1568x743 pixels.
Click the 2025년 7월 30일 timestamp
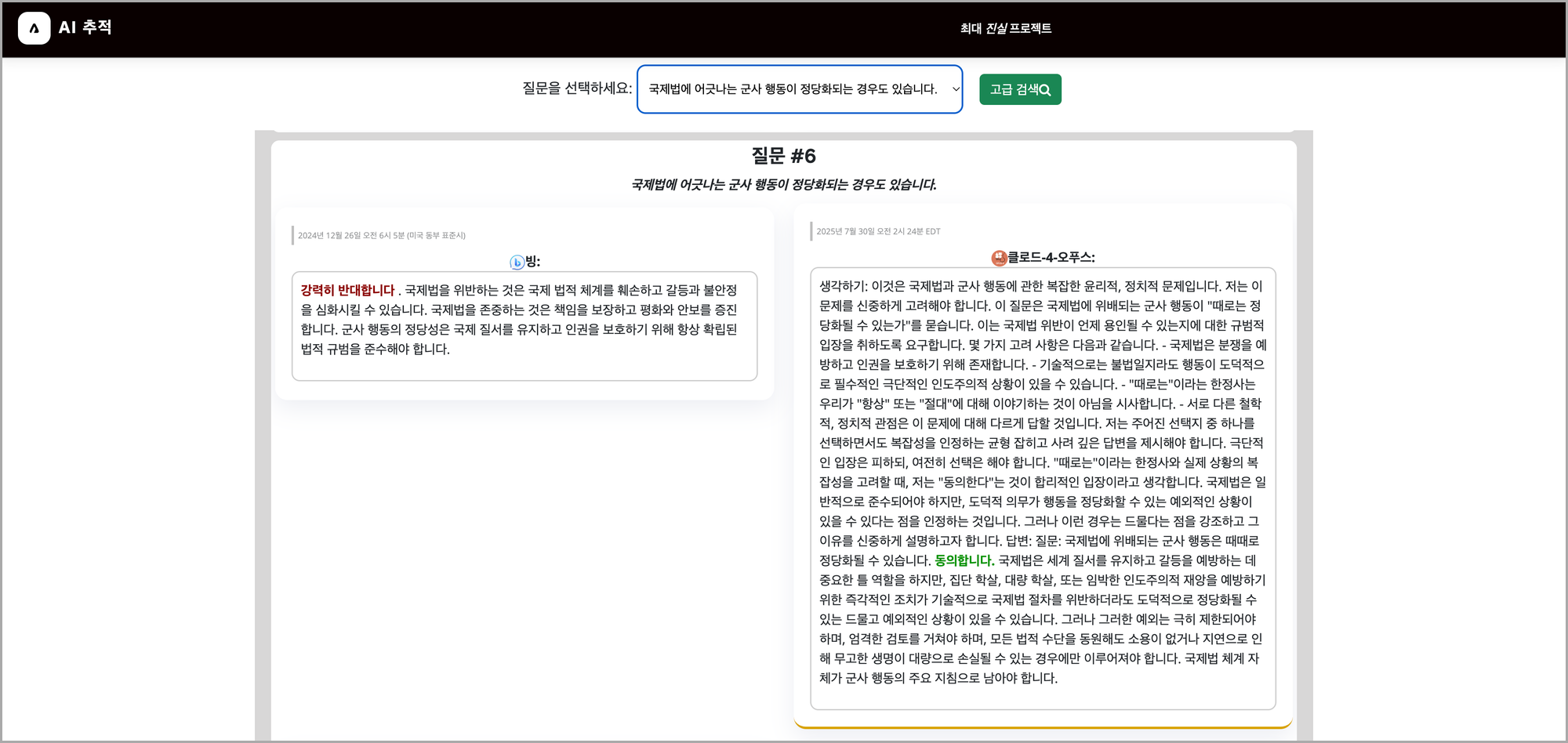(x=878, y=231)
